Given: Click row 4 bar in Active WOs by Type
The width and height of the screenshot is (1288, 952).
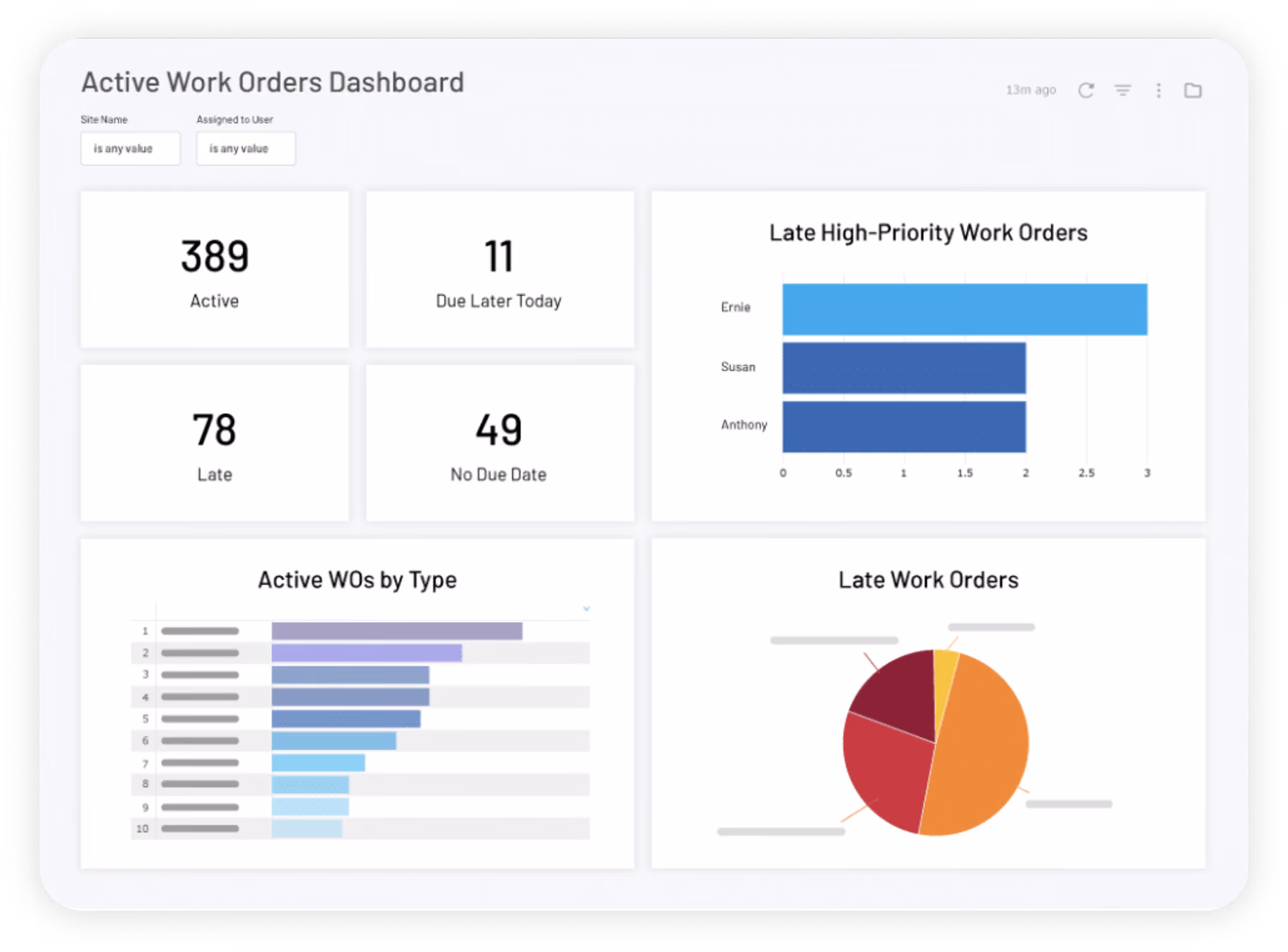Looking at the screenshot, I should (350, 697).
